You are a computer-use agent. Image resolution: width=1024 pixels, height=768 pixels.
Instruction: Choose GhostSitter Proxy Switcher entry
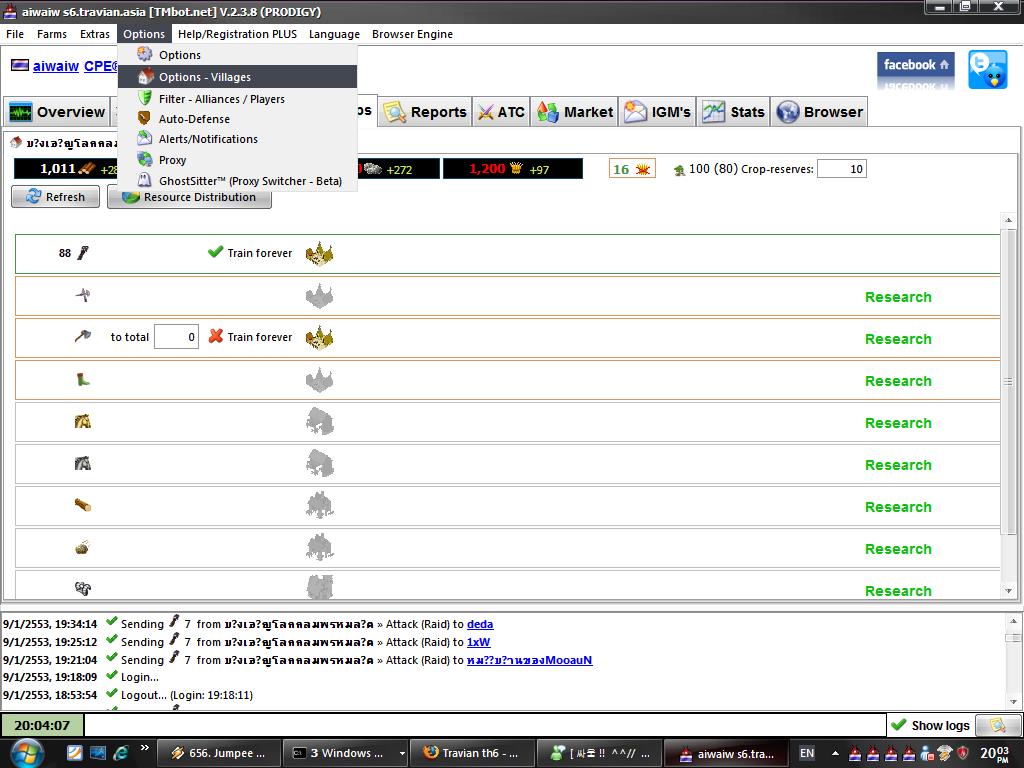pos(238,181)
